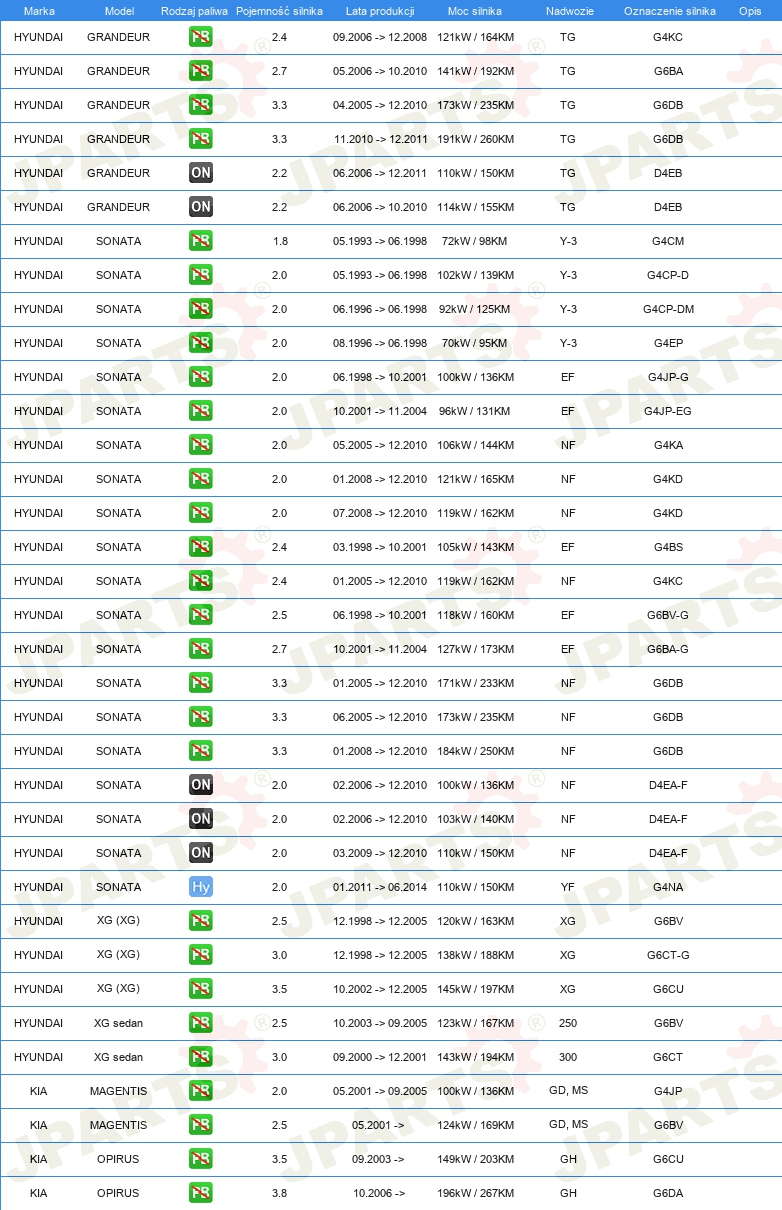782x1210 pixels.
Task: Click power value 124kW / 169KM
Action: coord(476,1125)
